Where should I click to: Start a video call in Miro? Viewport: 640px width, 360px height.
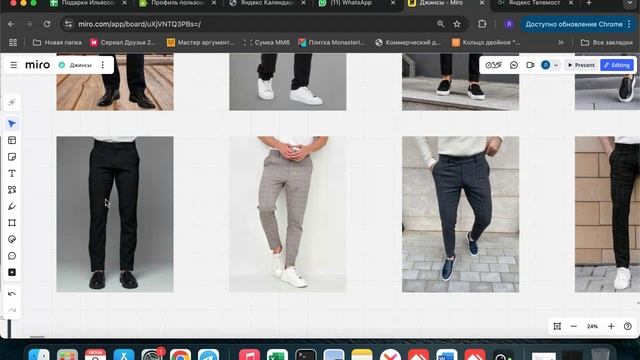530,65
